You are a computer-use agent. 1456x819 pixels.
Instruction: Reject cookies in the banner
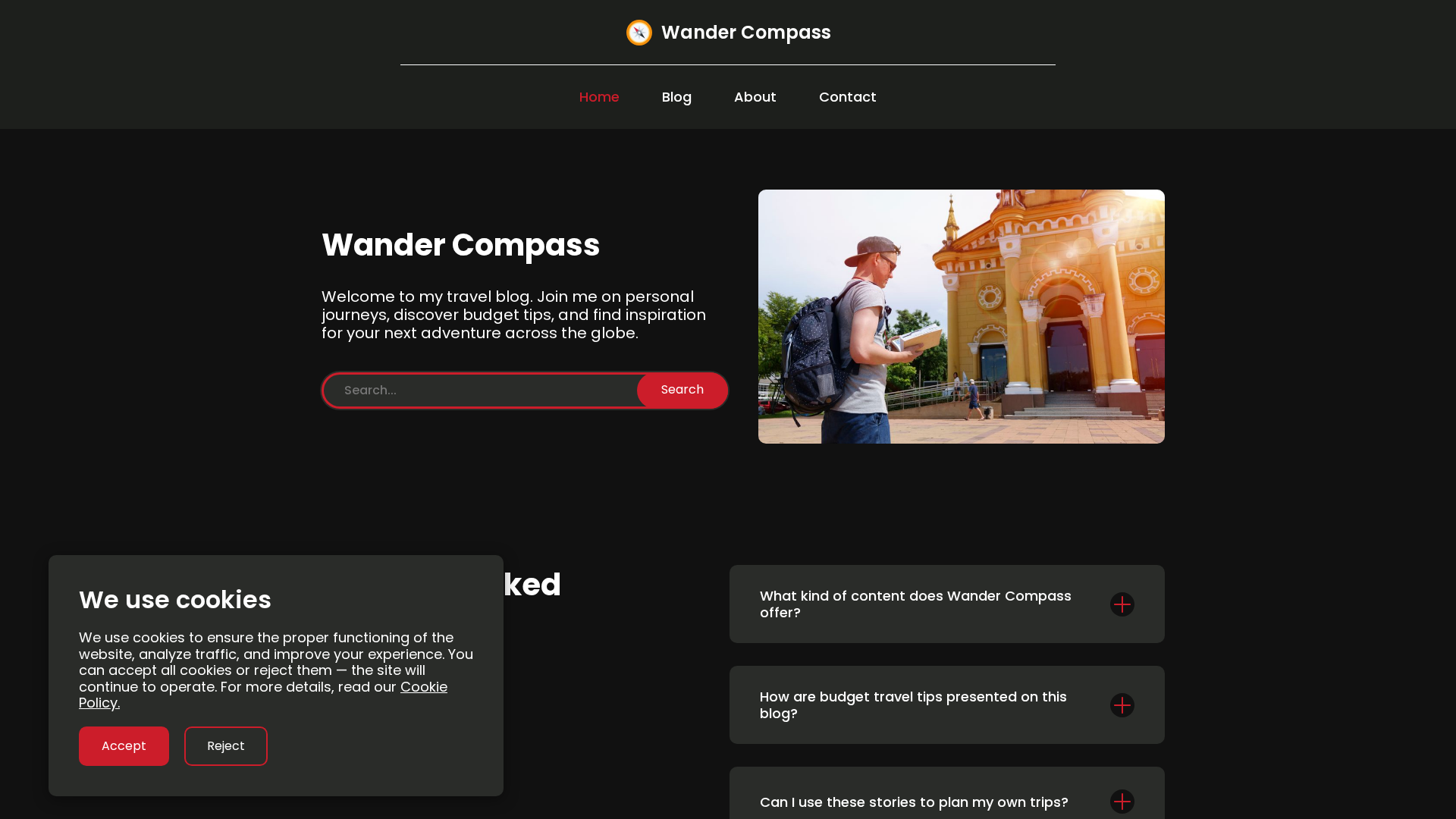(x=226, y=746)
